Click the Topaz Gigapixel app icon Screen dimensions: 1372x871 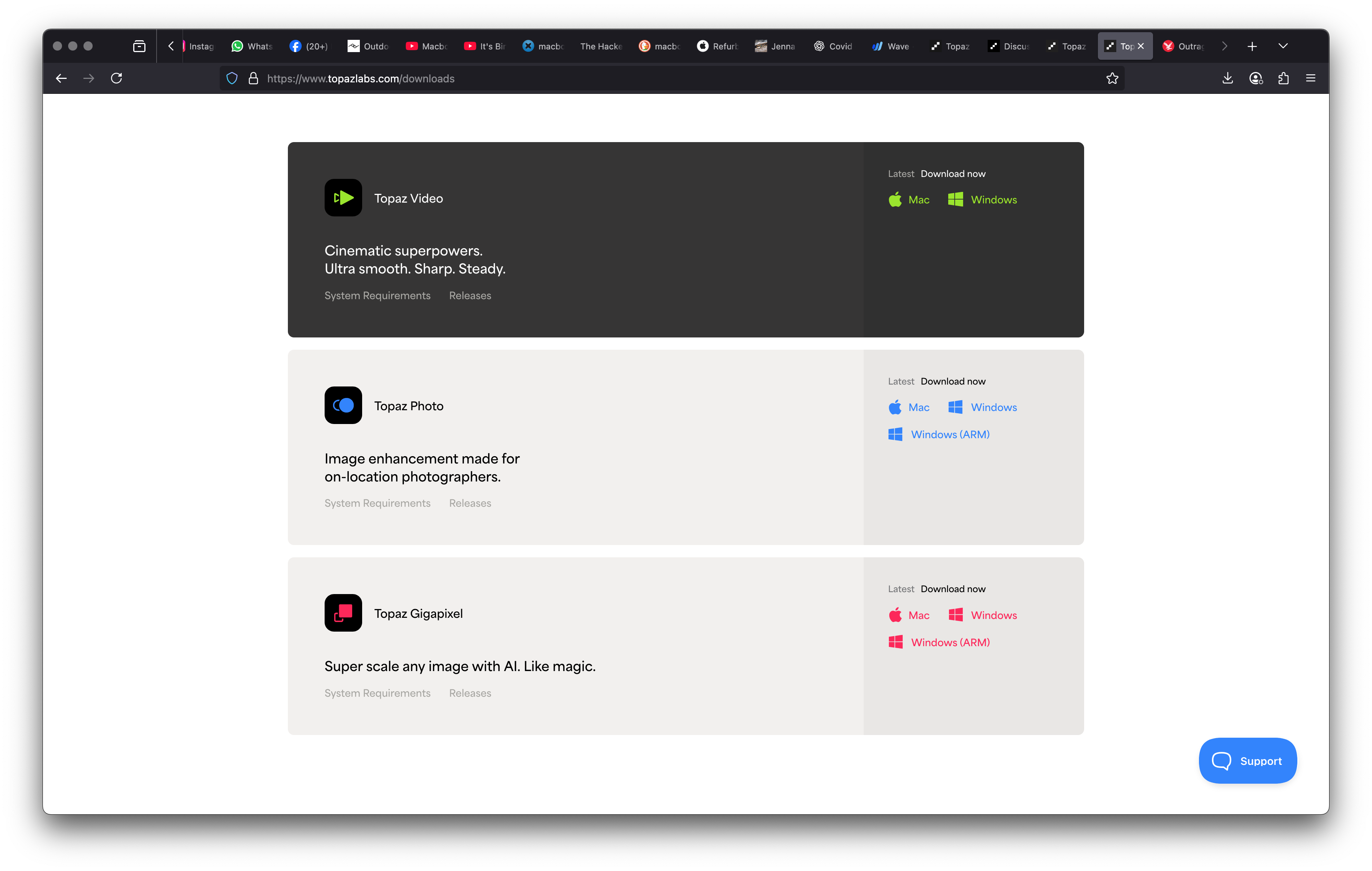(343, 613)
